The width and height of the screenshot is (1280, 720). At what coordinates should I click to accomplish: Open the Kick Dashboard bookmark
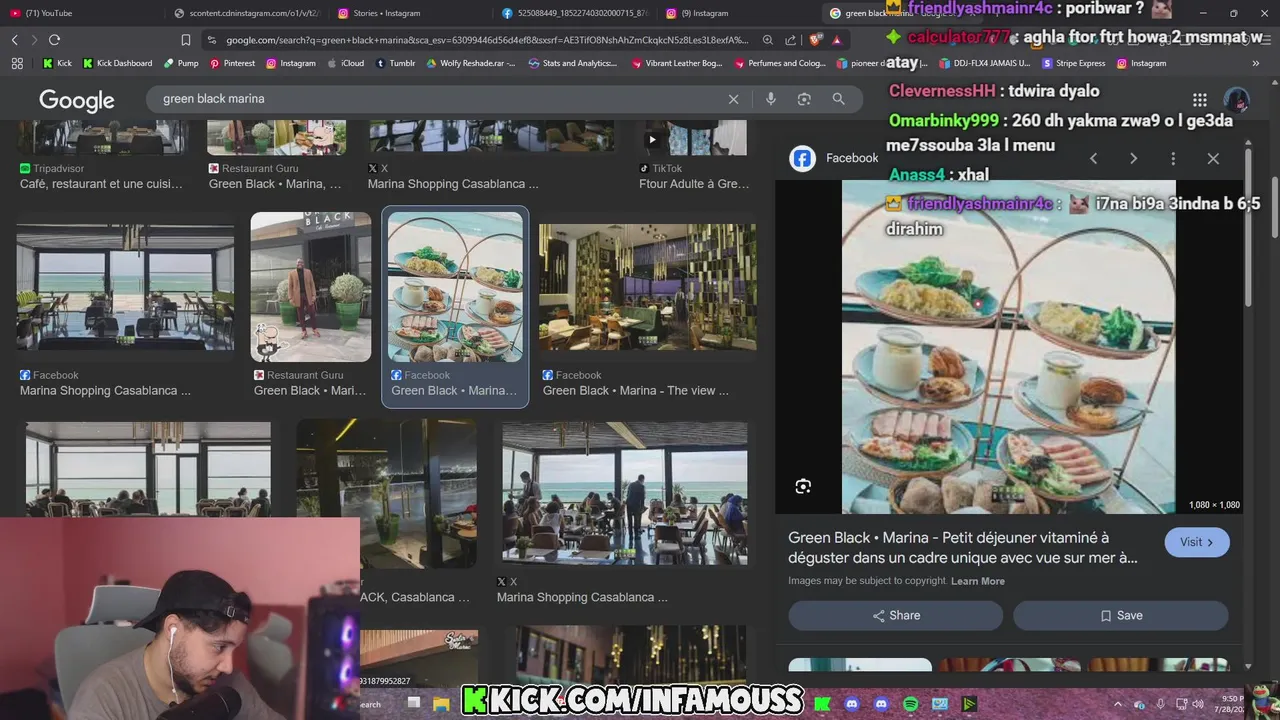[x=117, y=63]
